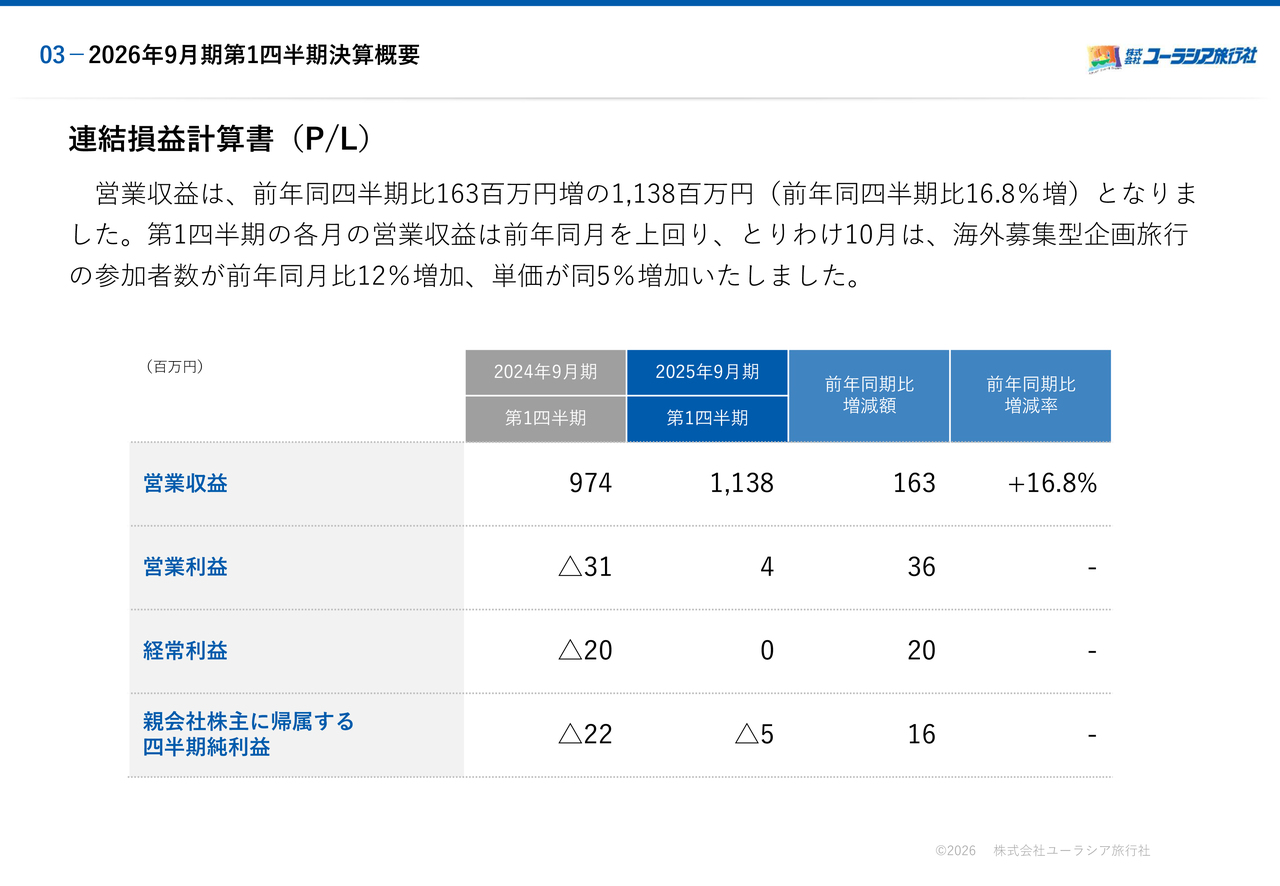This screenshot has width=1280, height=886.
Task: Click the （百万円） unit label
Action: tap(175, 367)
